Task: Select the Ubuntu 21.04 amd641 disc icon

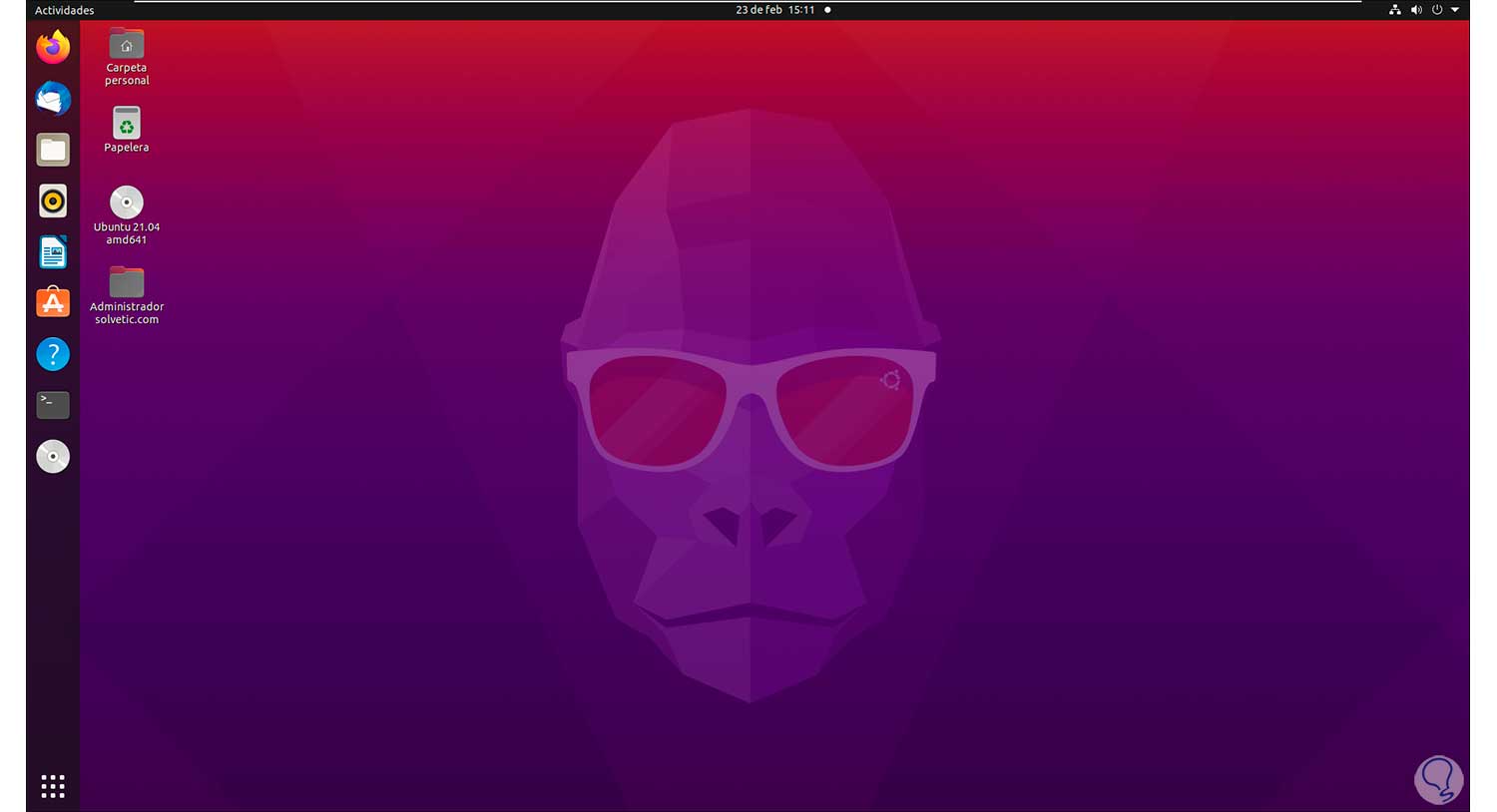Action: click(x=127, y=215)
